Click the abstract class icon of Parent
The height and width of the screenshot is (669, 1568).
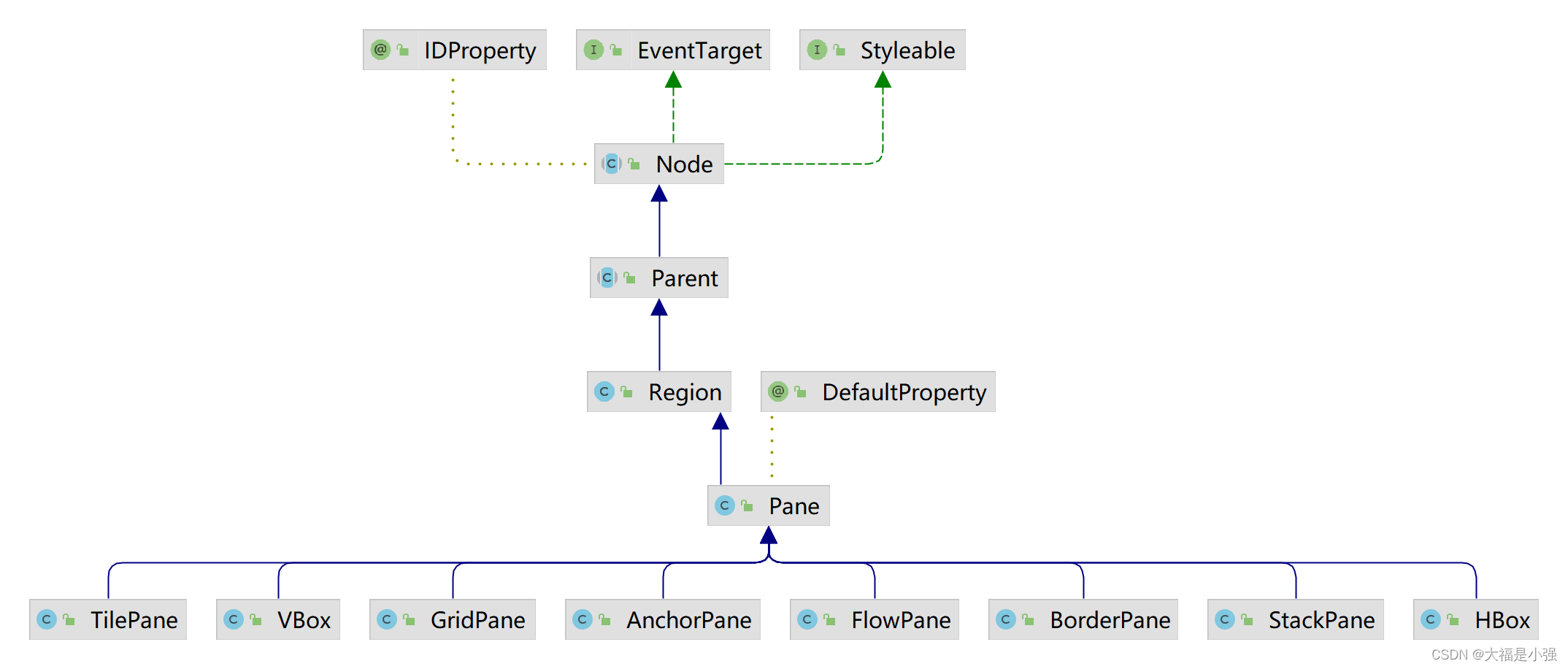click(x=607, y=278)
